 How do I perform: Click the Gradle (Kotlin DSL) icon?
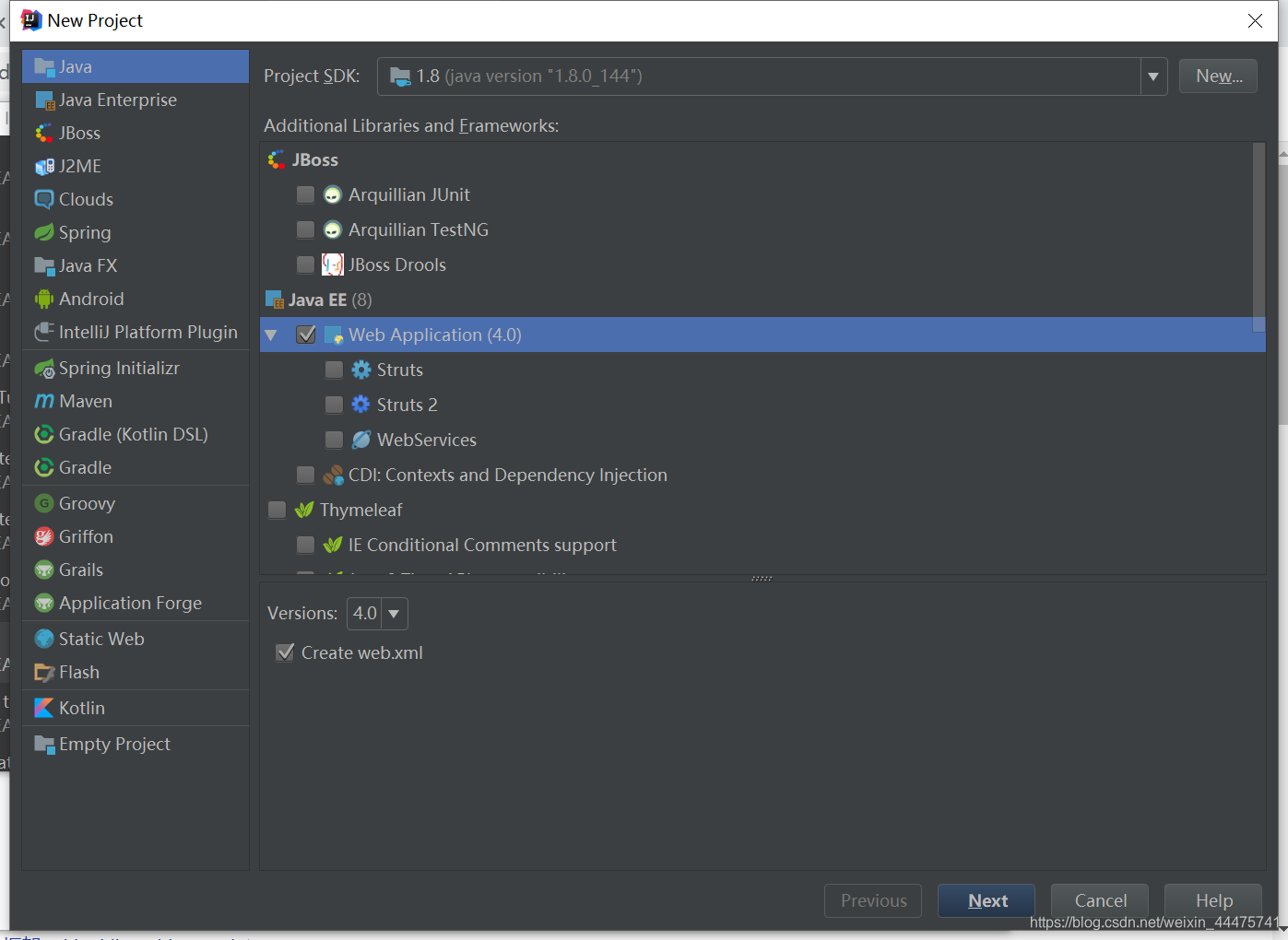44,435
